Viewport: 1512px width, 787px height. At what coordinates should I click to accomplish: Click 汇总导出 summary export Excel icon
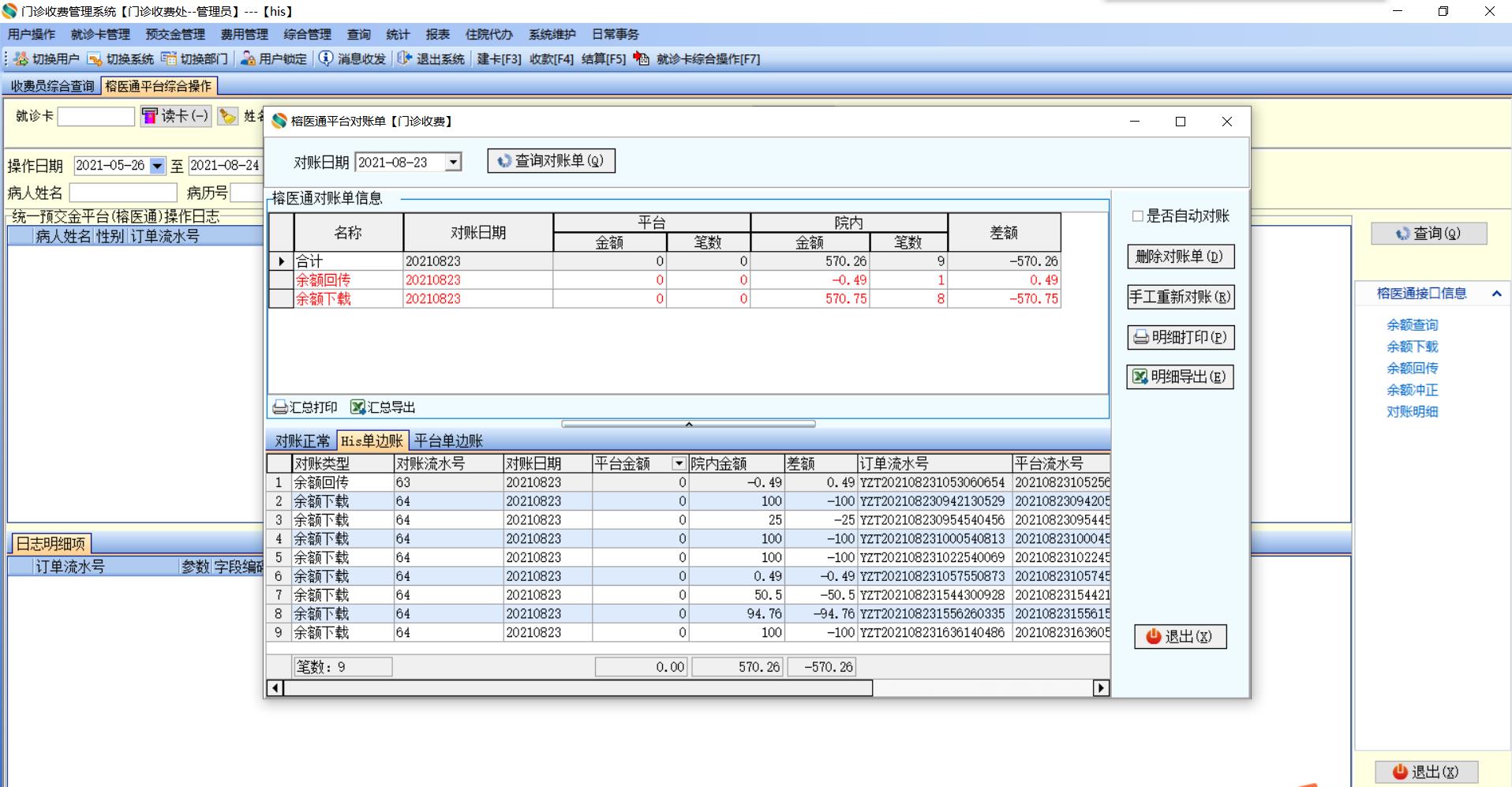357,407
